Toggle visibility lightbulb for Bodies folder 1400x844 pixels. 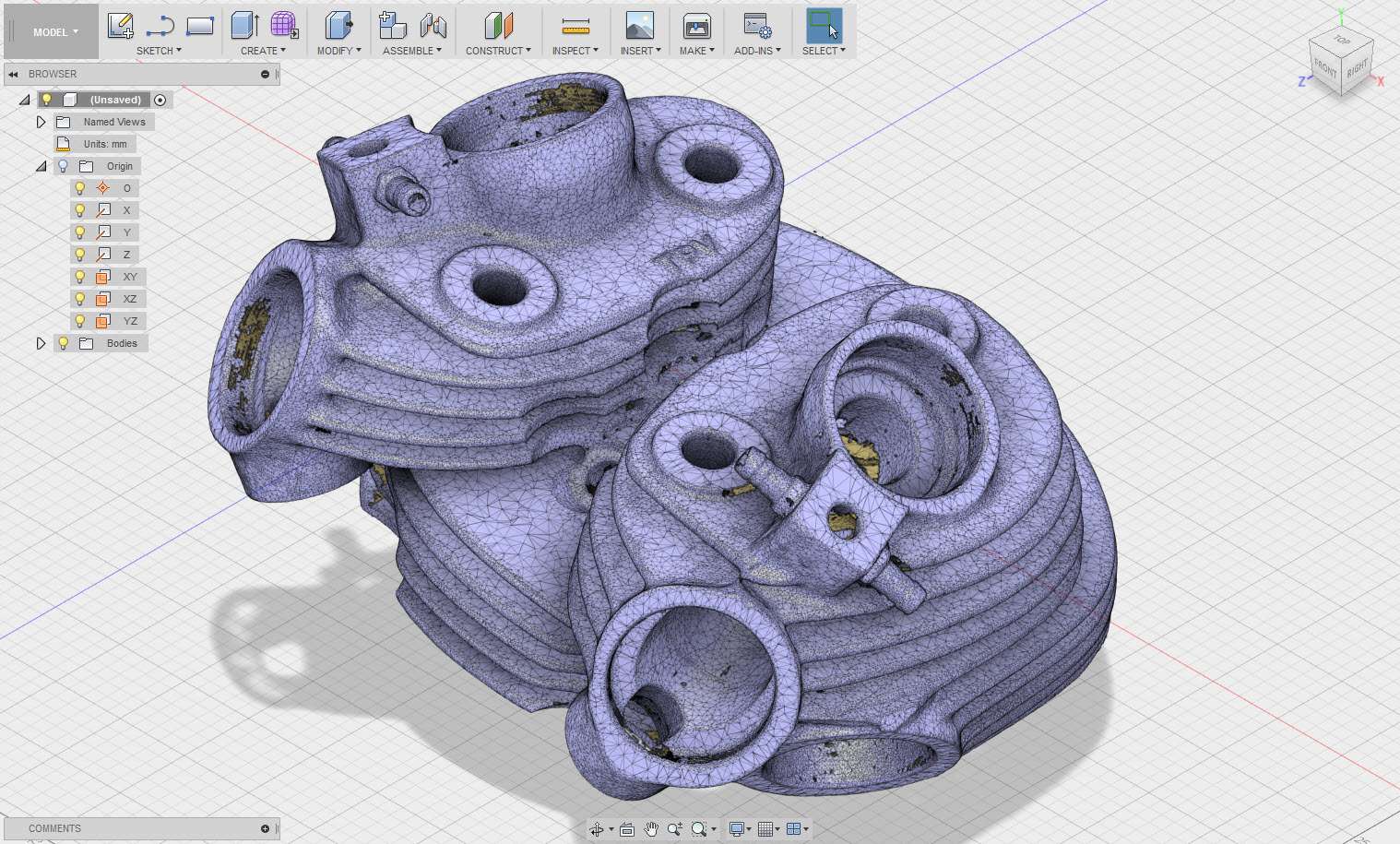point(63,343)
